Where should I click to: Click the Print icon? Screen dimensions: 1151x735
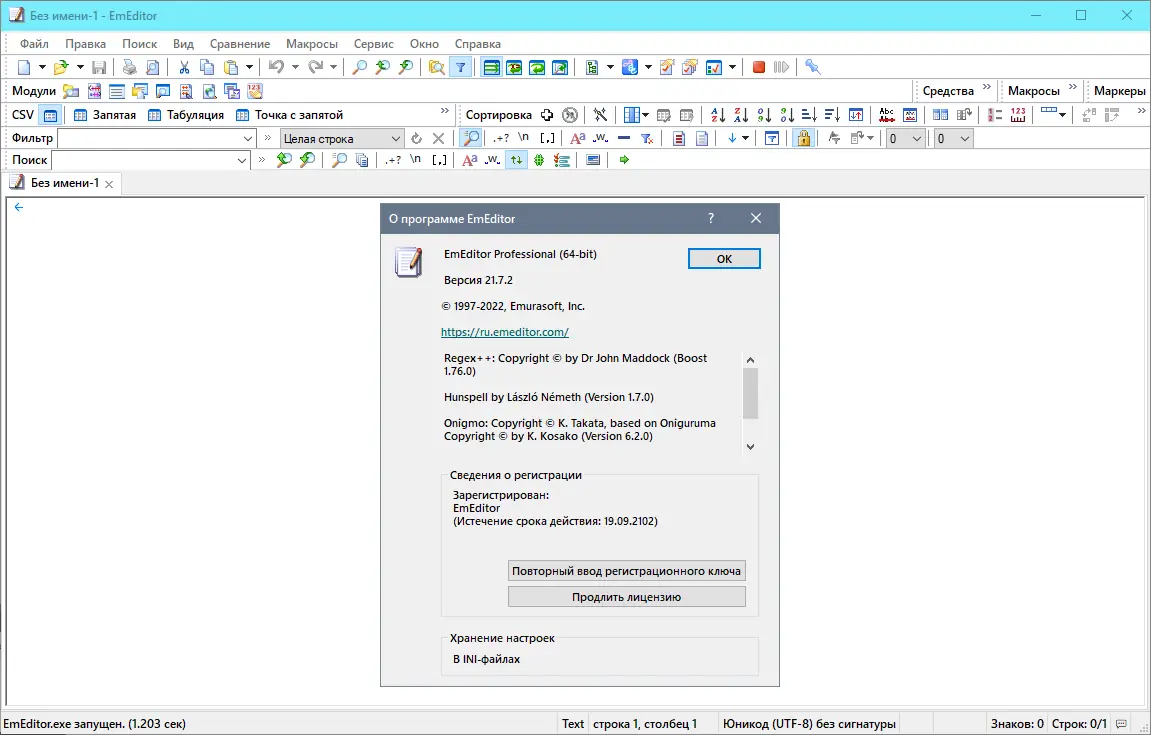pos(129,68)
